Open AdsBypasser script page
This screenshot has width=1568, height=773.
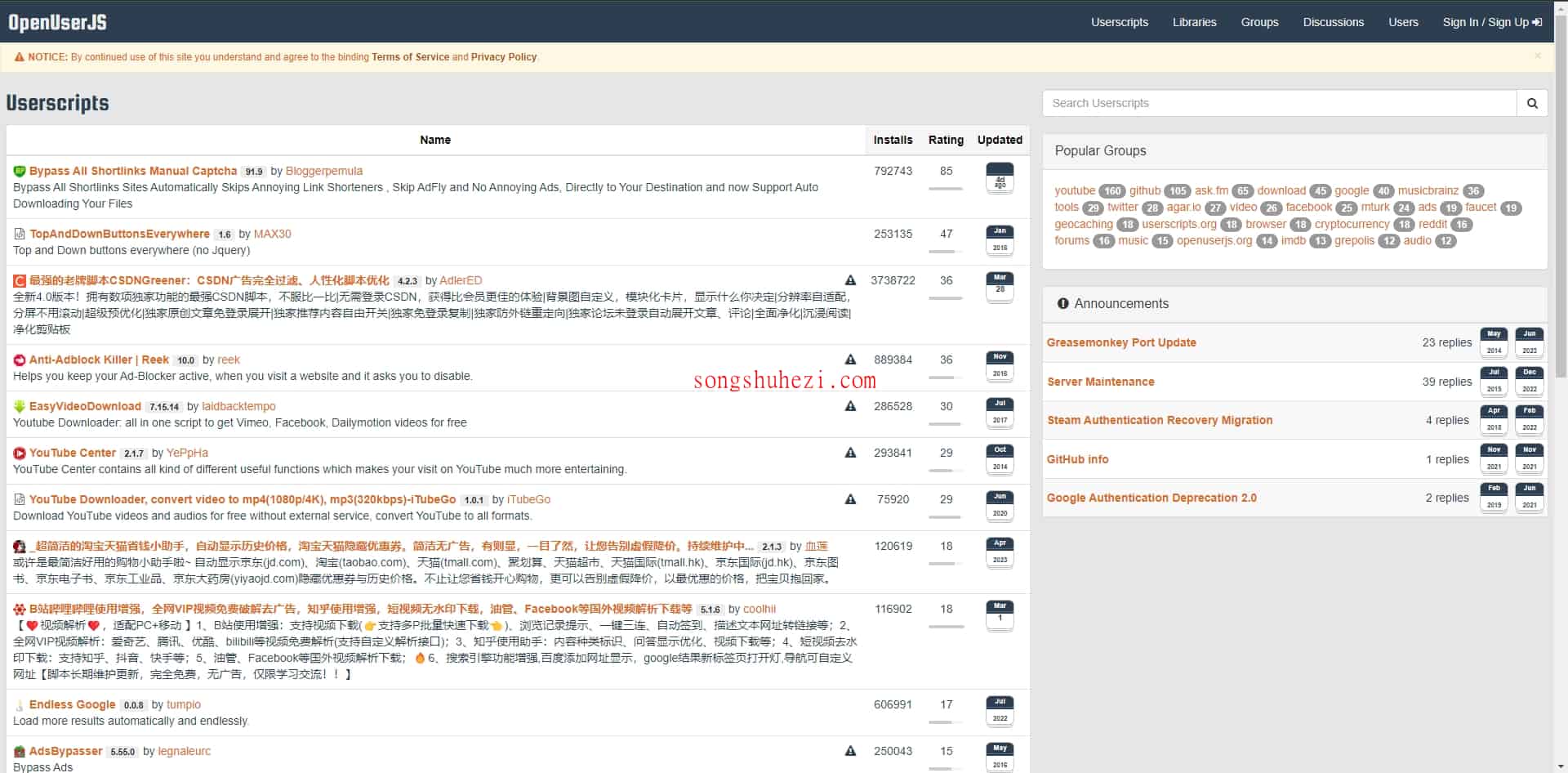[x=66, y=751]
